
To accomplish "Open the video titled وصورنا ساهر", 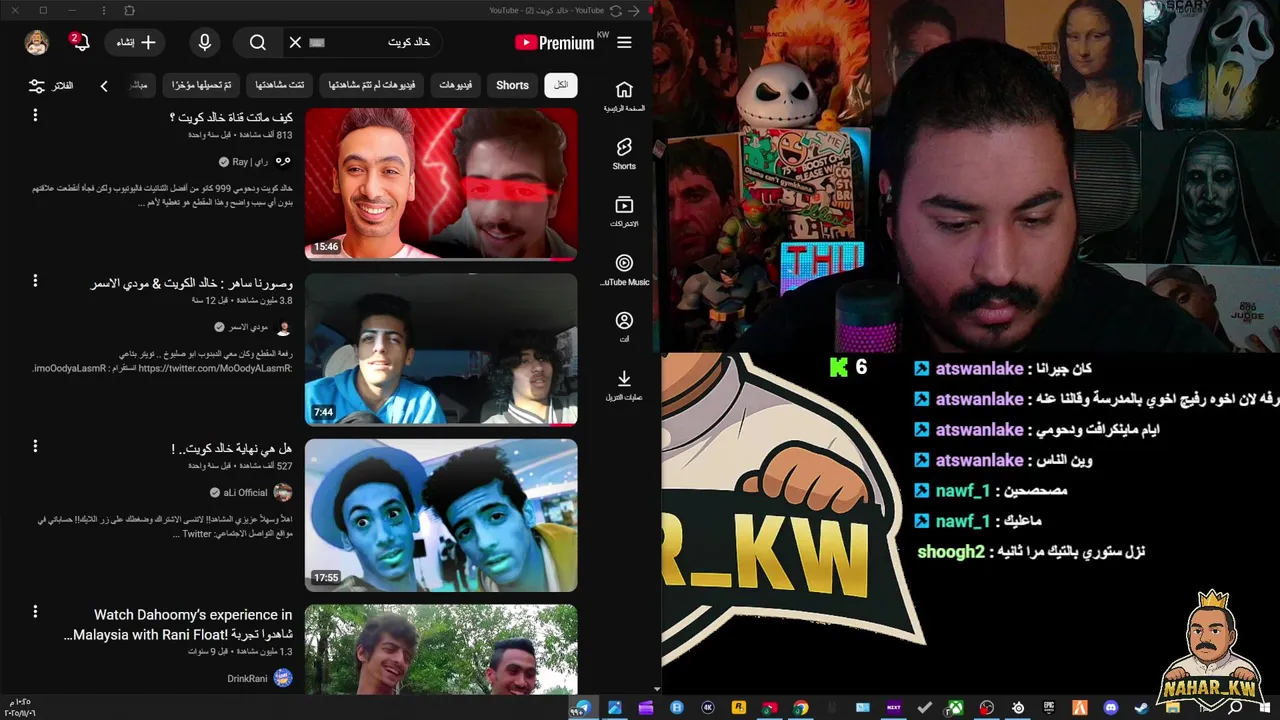I will click(x=192, y=283).
